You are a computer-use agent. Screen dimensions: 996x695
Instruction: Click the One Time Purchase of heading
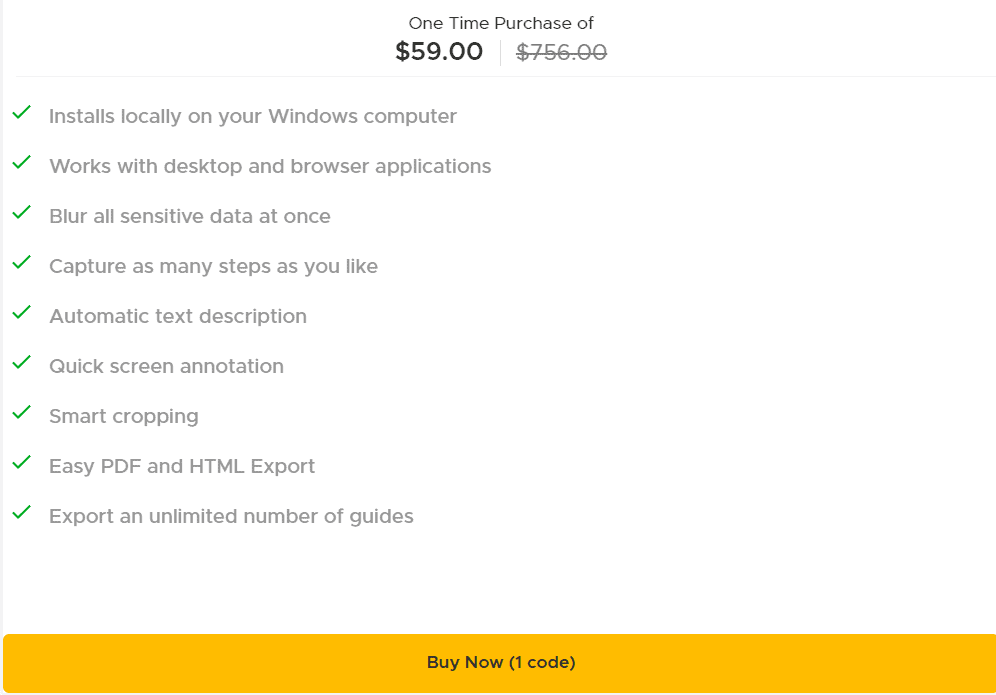(501, 23)
